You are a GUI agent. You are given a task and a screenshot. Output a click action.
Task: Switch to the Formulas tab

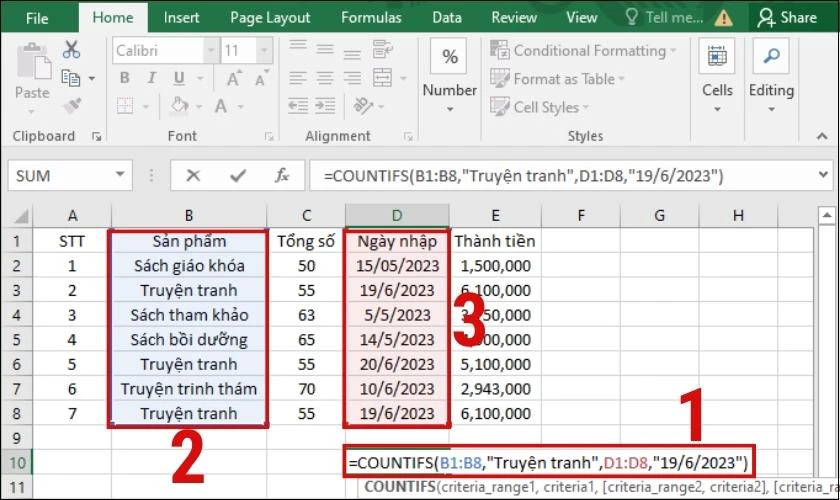pyautogui.click(x=371, y=18)
